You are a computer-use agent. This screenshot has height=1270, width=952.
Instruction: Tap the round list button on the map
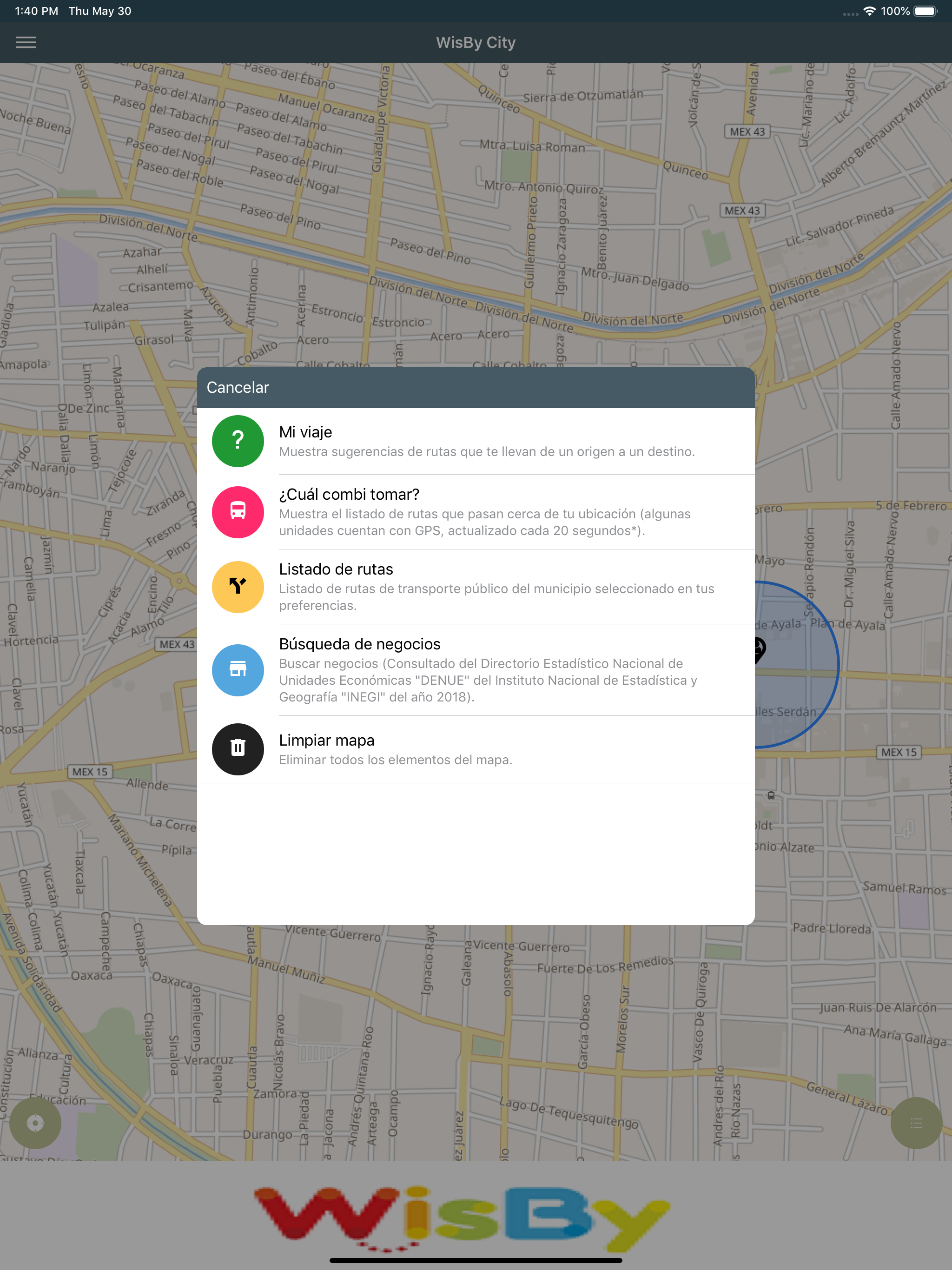click(916, 1123)
